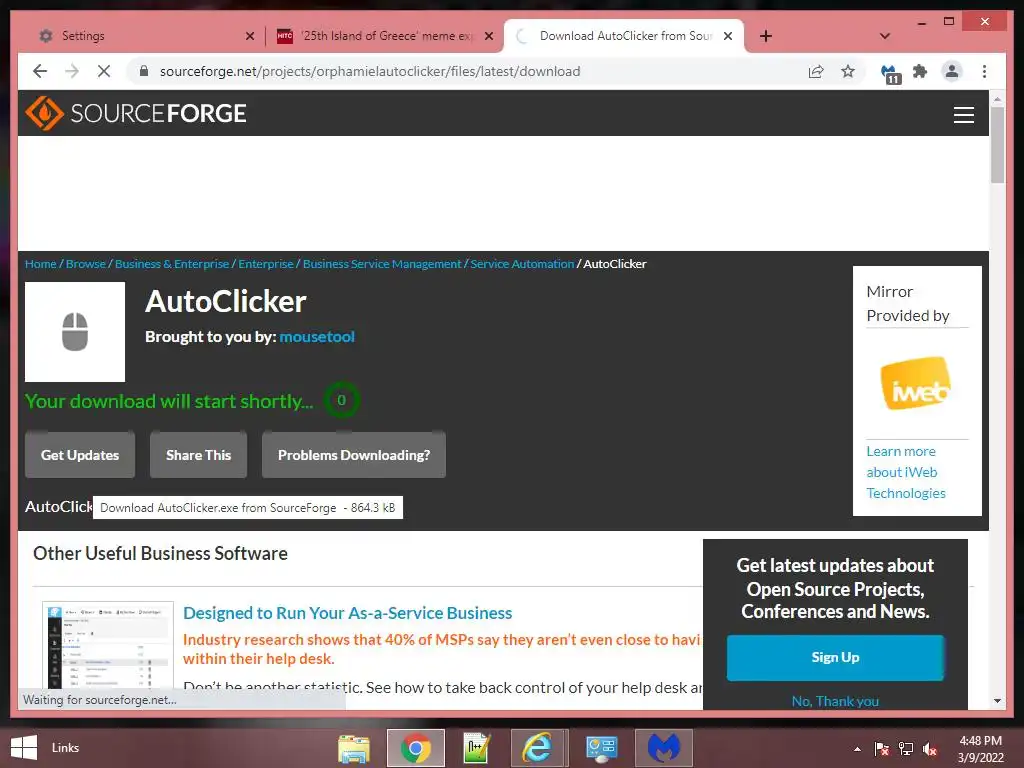Image resolution: width=1024 pixels, height=768 pixels.
Task: Click the page scrollbar thumb
Action: tap(997, 145)
